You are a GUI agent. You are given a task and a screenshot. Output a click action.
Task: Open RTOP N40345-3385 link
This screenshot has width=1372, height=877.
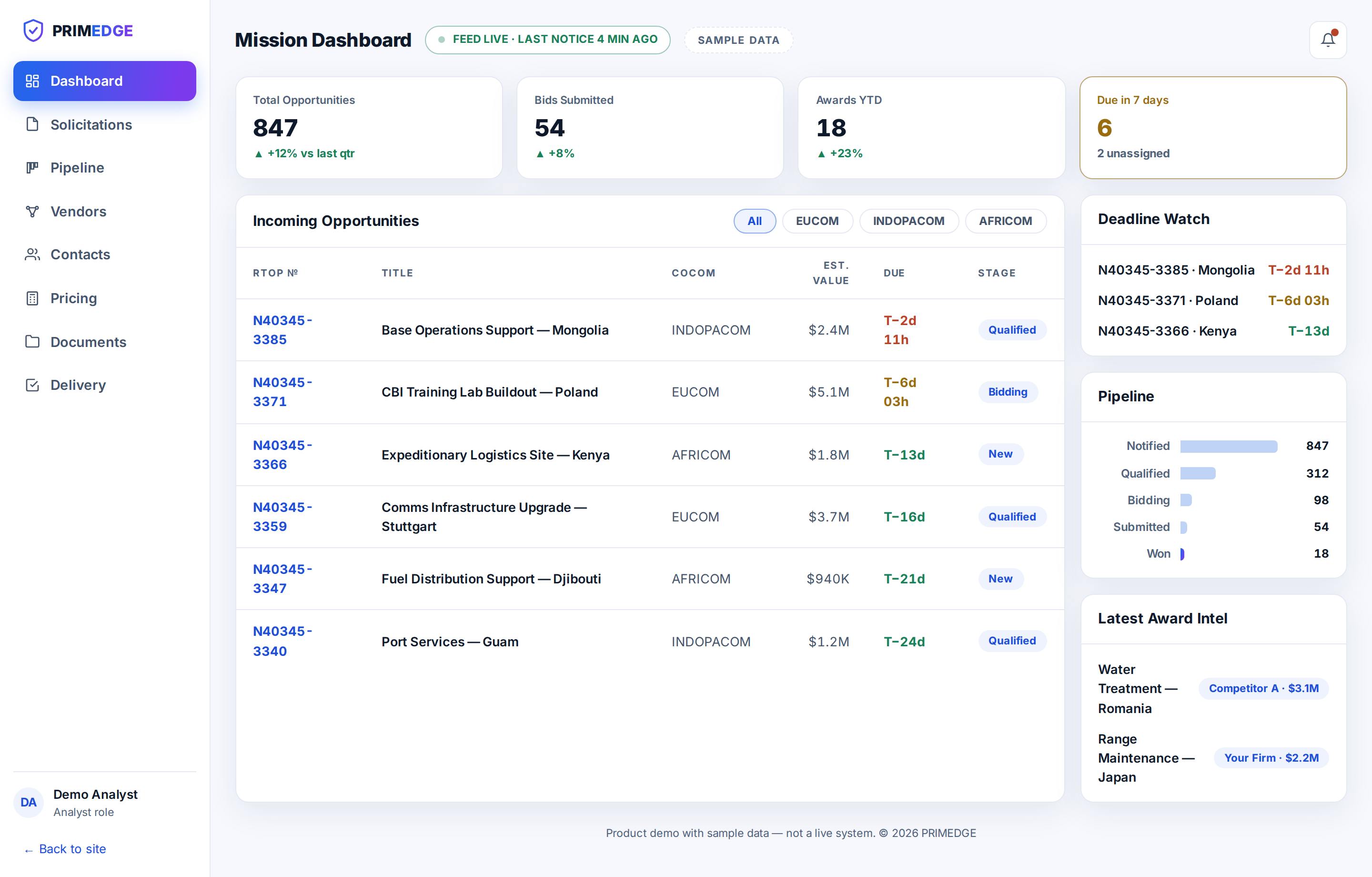282,330
